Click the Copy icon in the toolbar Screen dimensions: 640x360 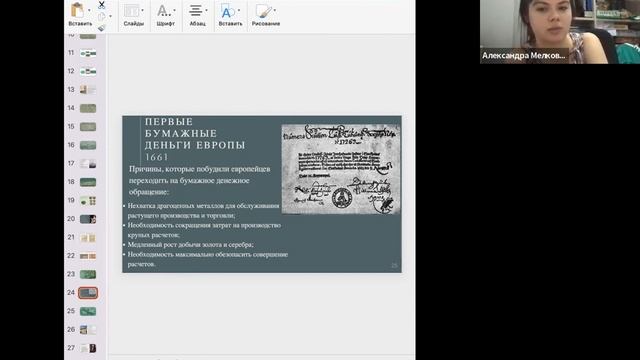[x=101, y=16]
